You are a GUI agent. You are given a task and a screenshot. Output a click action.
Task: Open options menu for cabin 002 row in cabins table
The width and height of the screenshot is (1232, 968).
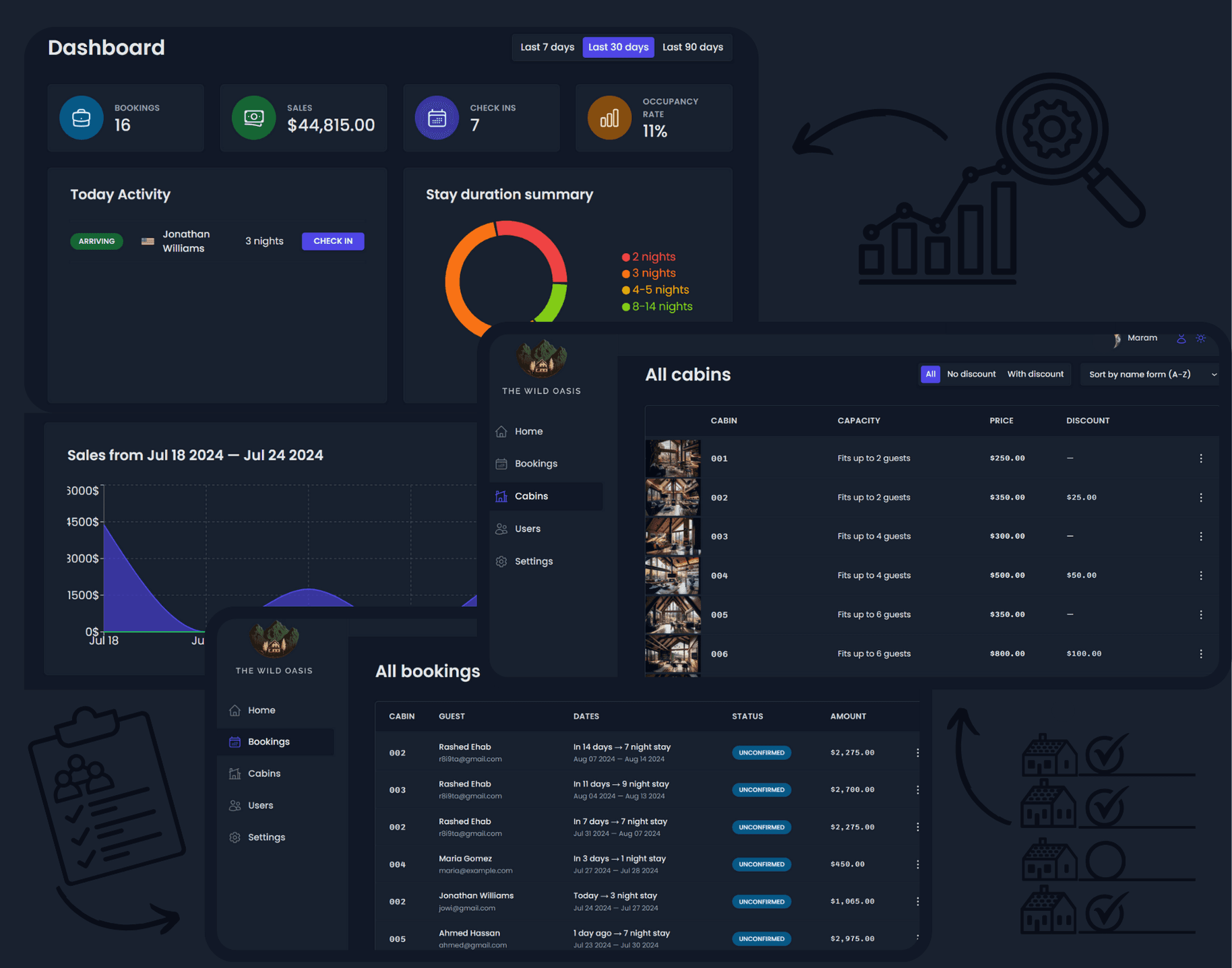click(x=1201, y=497)
